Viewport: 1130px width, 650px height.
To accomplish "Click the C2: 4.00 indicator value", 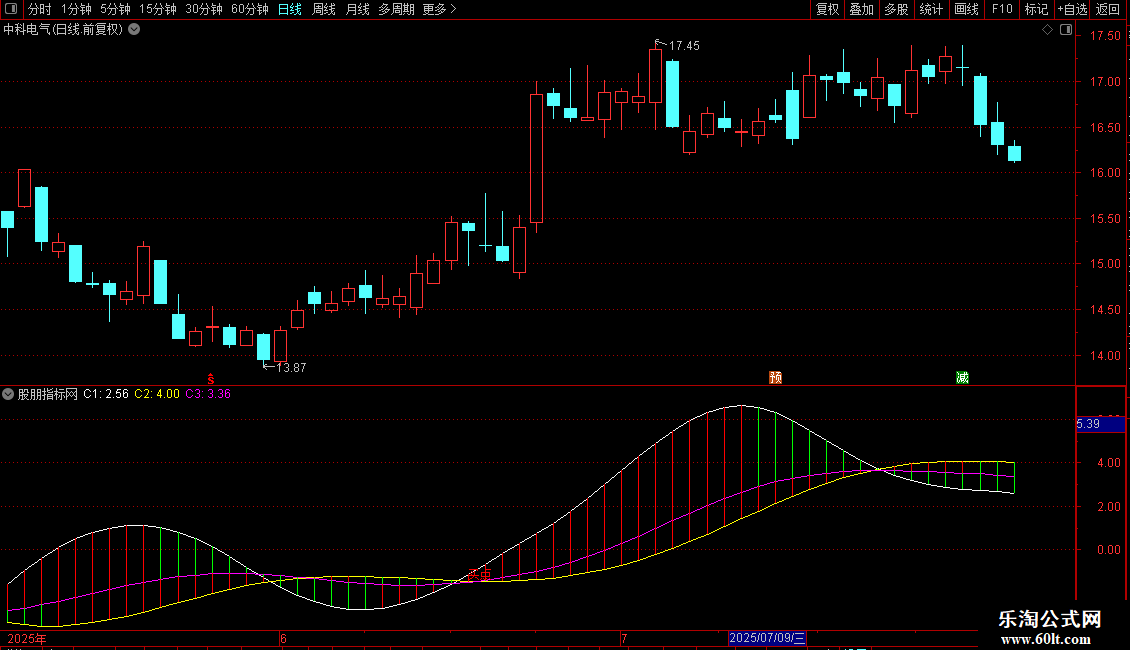I will point(157,394).
